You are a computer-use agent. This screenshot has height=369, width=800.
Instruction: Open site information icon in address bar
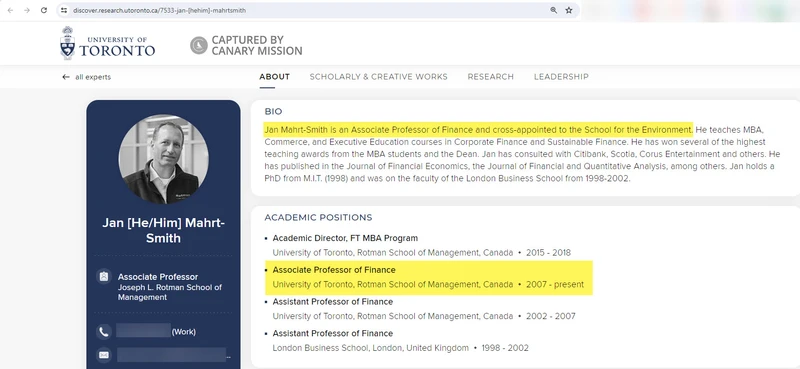point(64,10)
